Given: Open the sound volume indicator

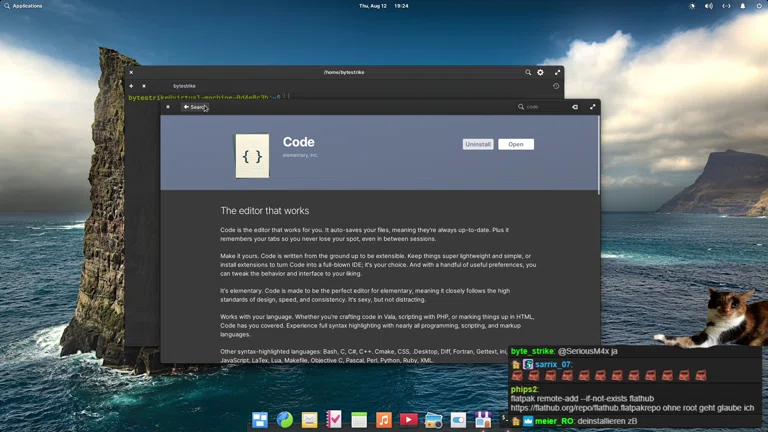Looking at the screenshot, I should 709,6.
